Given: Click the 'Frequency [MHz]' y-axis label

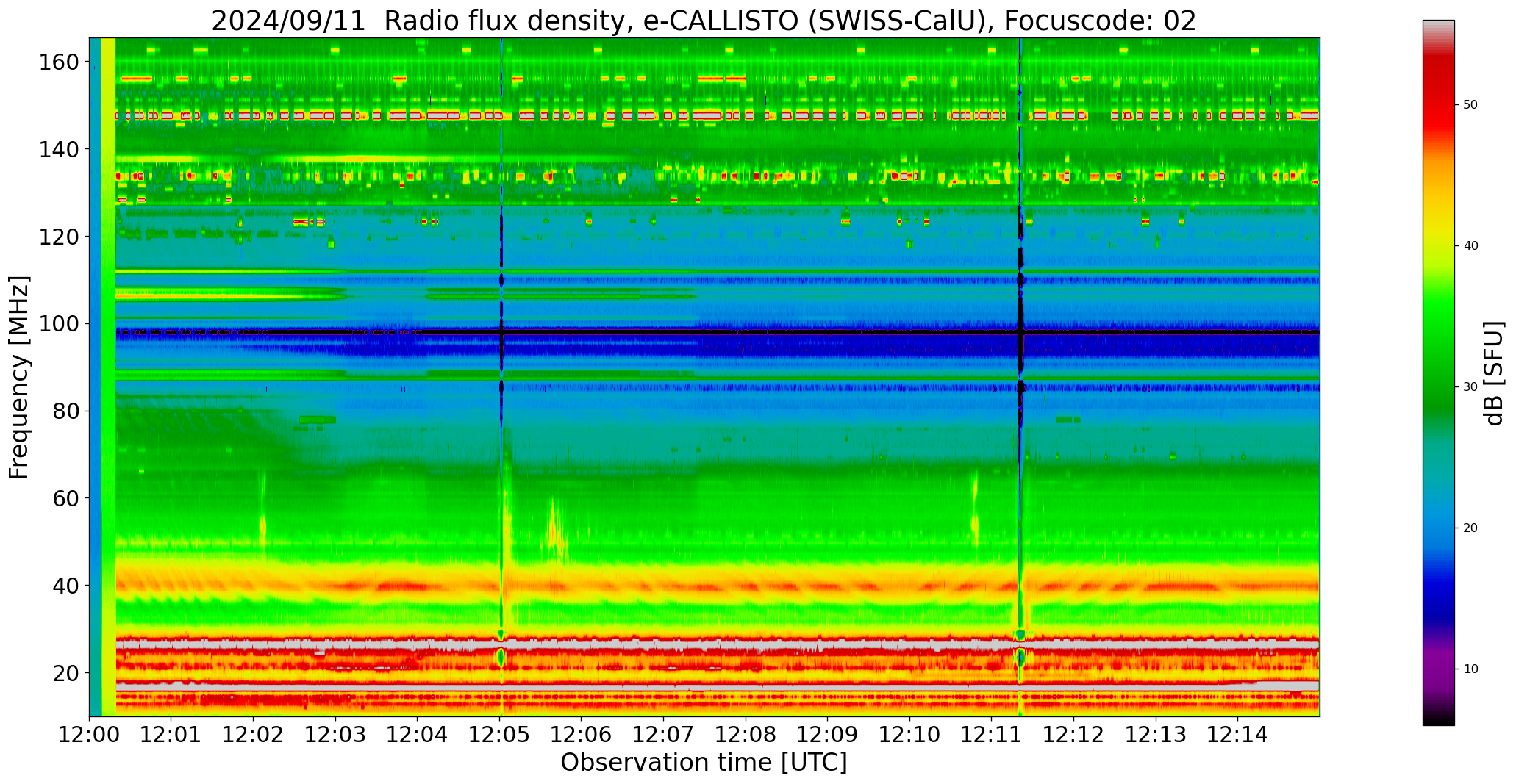Looking at the screenshot, I should click(x=19, y=377).
